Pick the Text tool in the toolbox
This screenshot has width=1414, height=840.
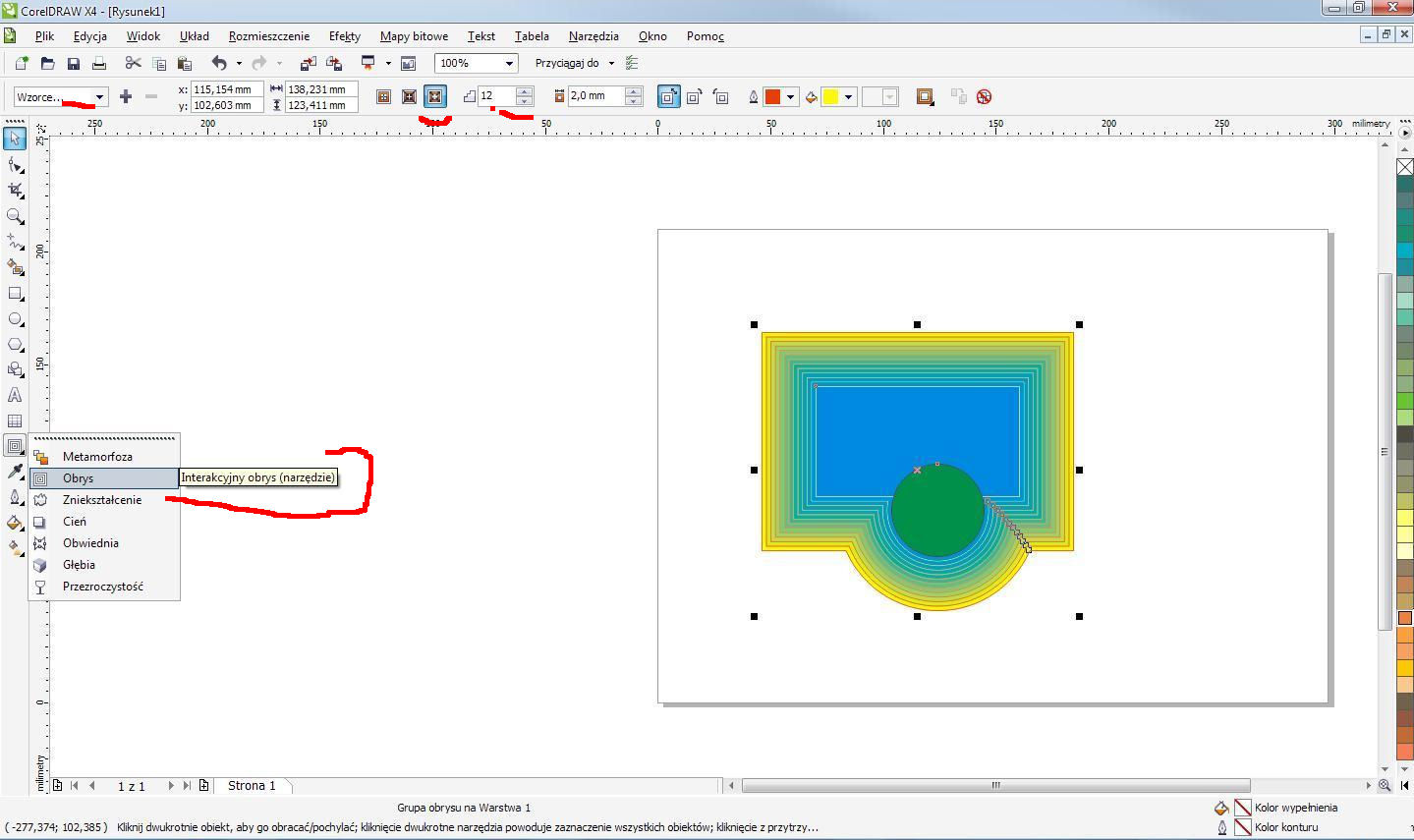(x=15, y=395)
